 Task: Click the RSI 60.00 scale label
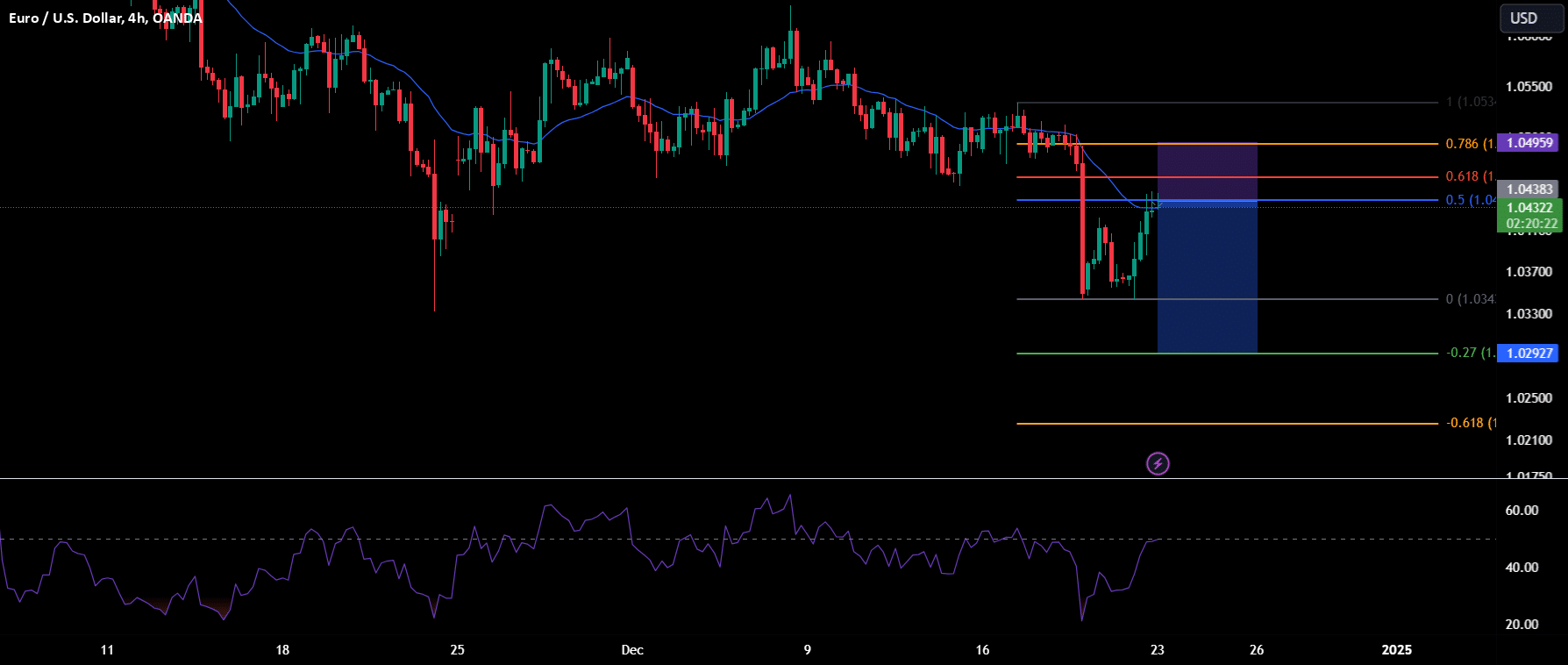click(1522, 511)
